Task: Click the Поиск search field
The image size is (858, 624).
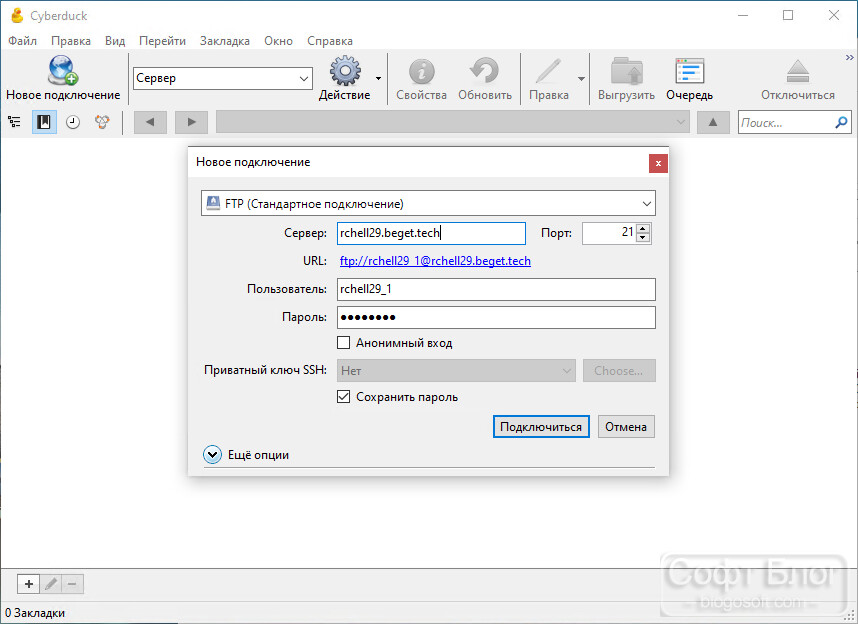Action: pyautogui.click(x=785, y=122)
